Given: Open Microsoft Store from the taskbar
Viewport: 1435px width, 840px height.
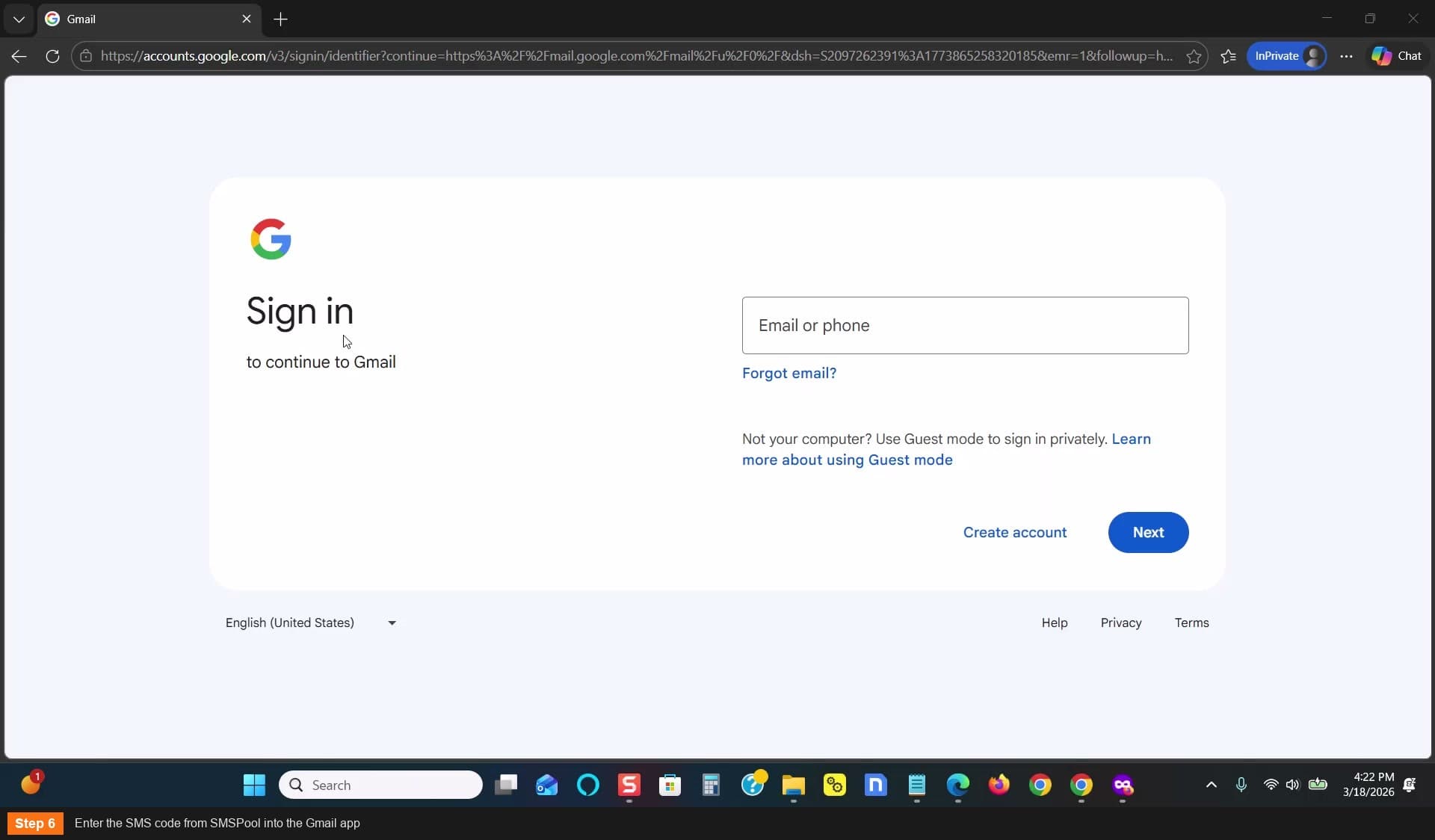Looking at the screenshot, I should 670,785.
